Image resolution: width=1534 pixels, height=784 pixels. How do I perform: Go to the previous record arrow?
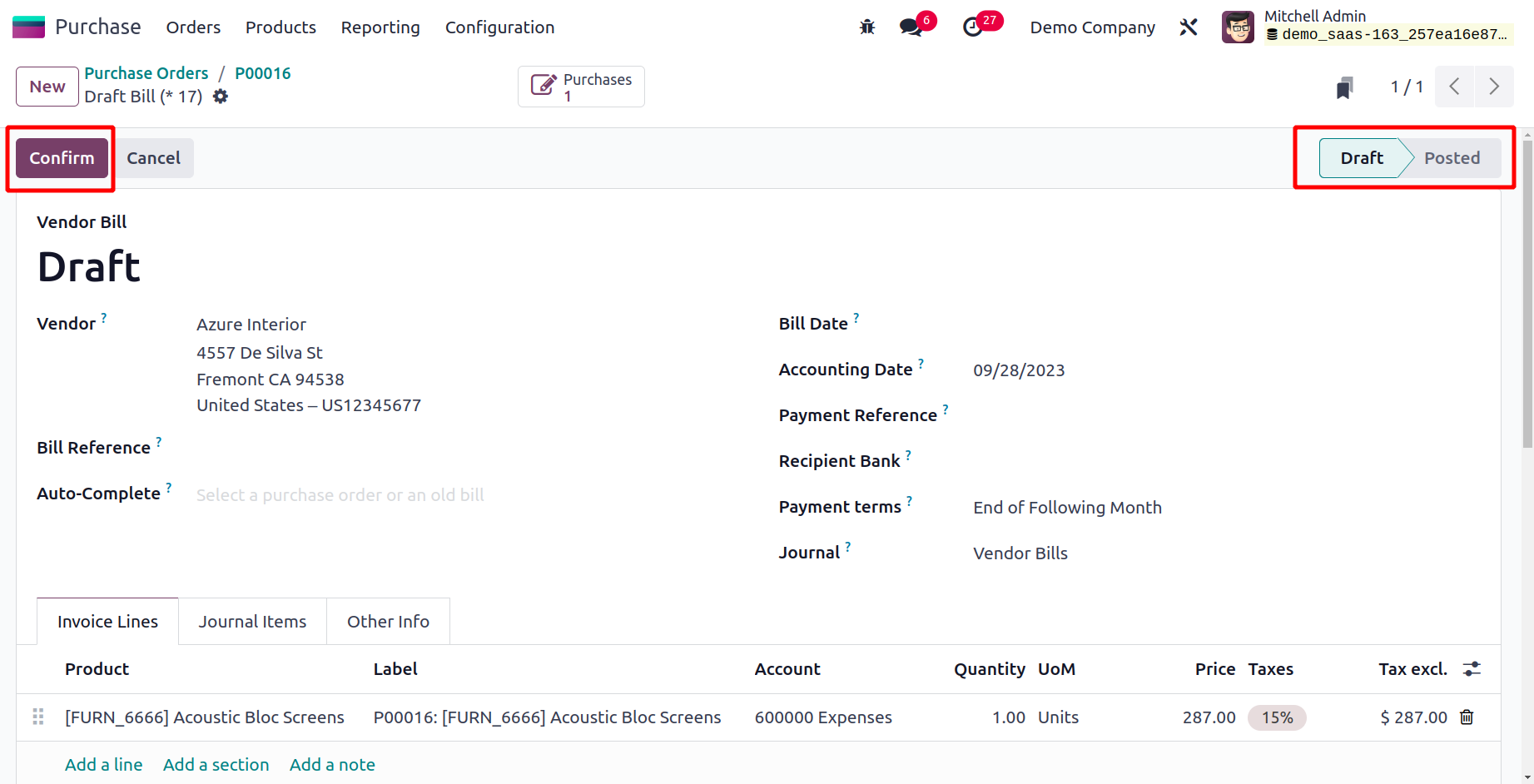[1454, 87]
